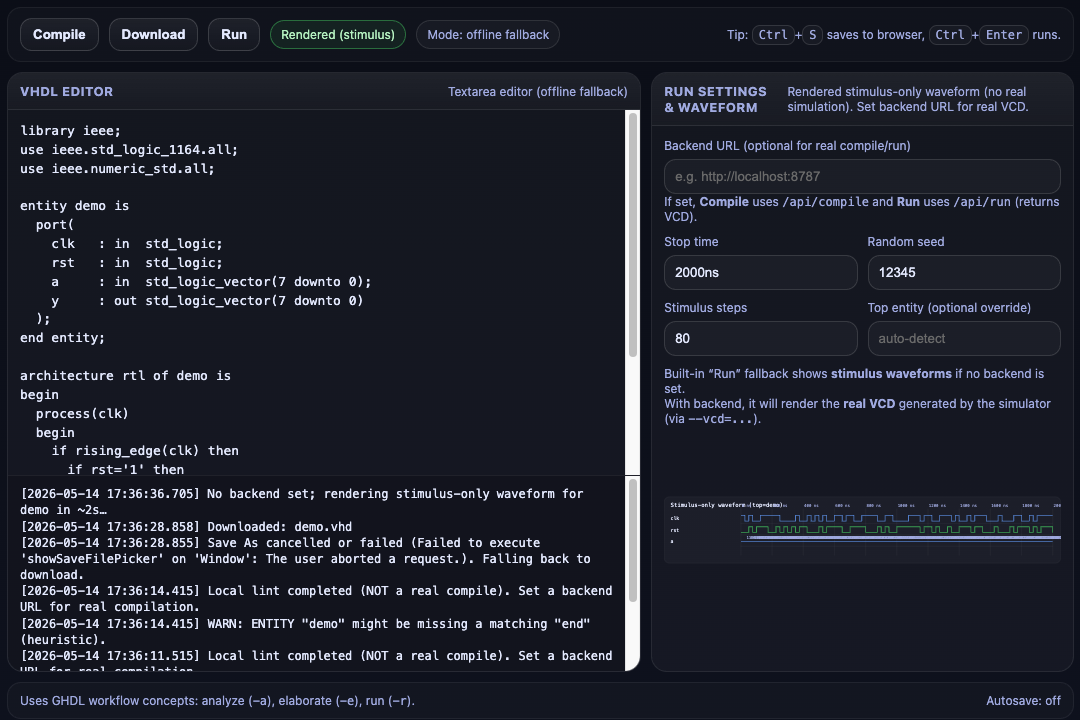Viewport: 1080px width, 720px height.
Task: Click the 'No backend set' log entry
Action: coord(302,502)
